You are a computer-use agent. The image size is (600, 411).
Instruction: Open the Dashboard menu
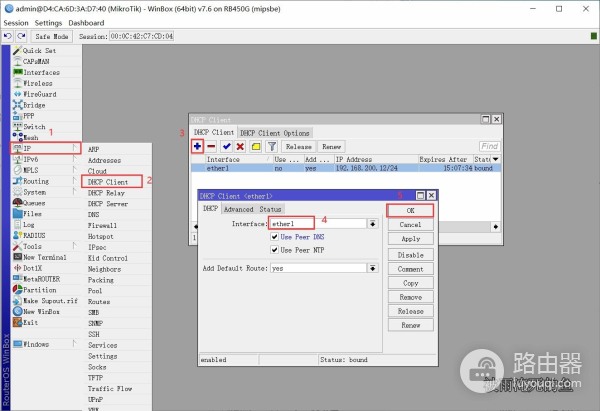coord(86,23)
